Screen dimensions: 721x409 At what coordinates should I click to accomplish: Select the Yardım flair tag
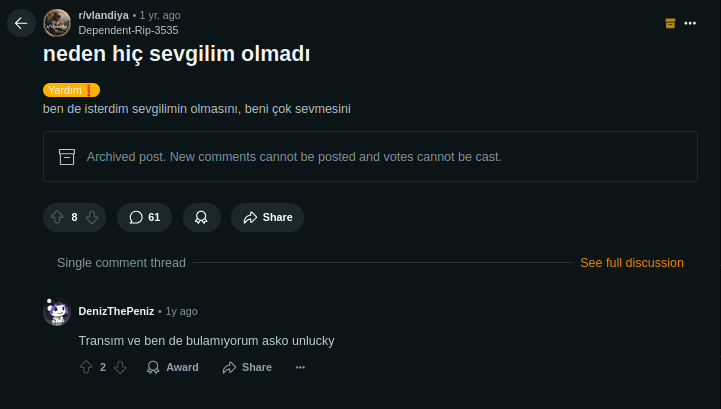coord(71,90)
